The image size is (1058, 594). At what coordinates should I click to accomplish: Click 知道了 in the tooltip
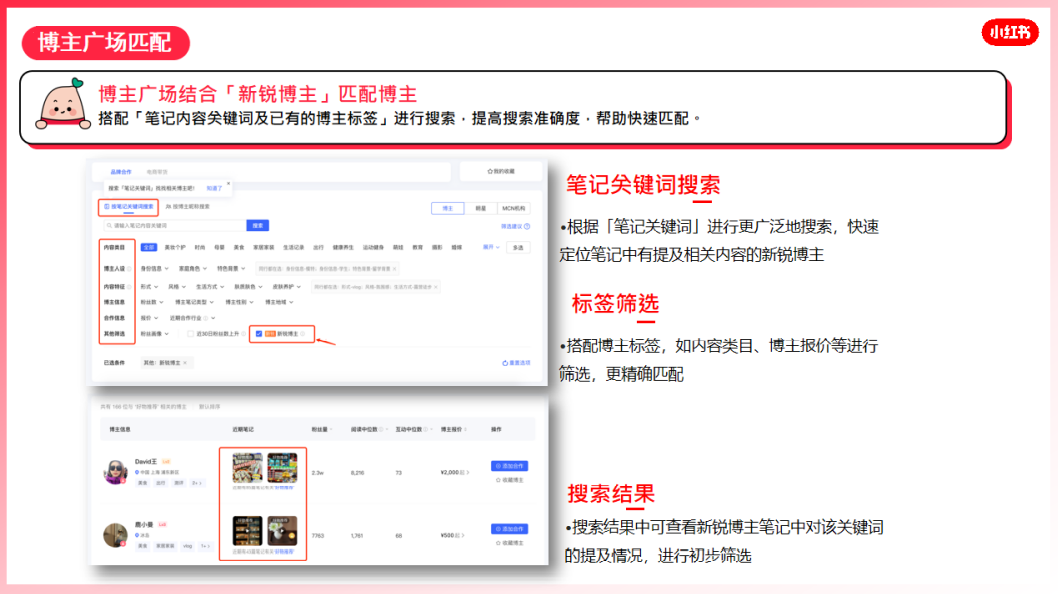coord(214,188)
